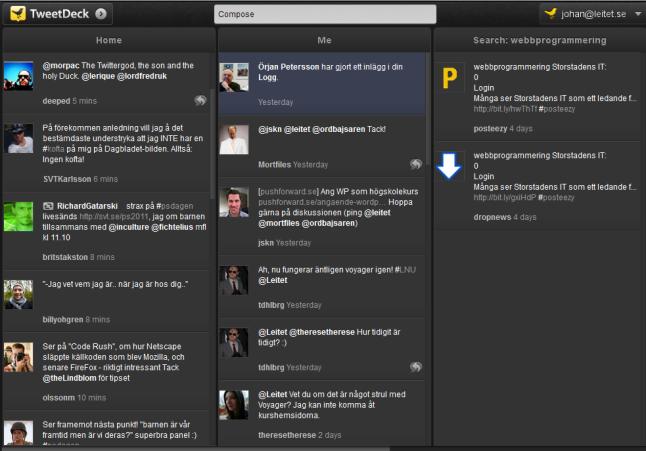Click username britstakston under tweet

(x=65, y=257)
